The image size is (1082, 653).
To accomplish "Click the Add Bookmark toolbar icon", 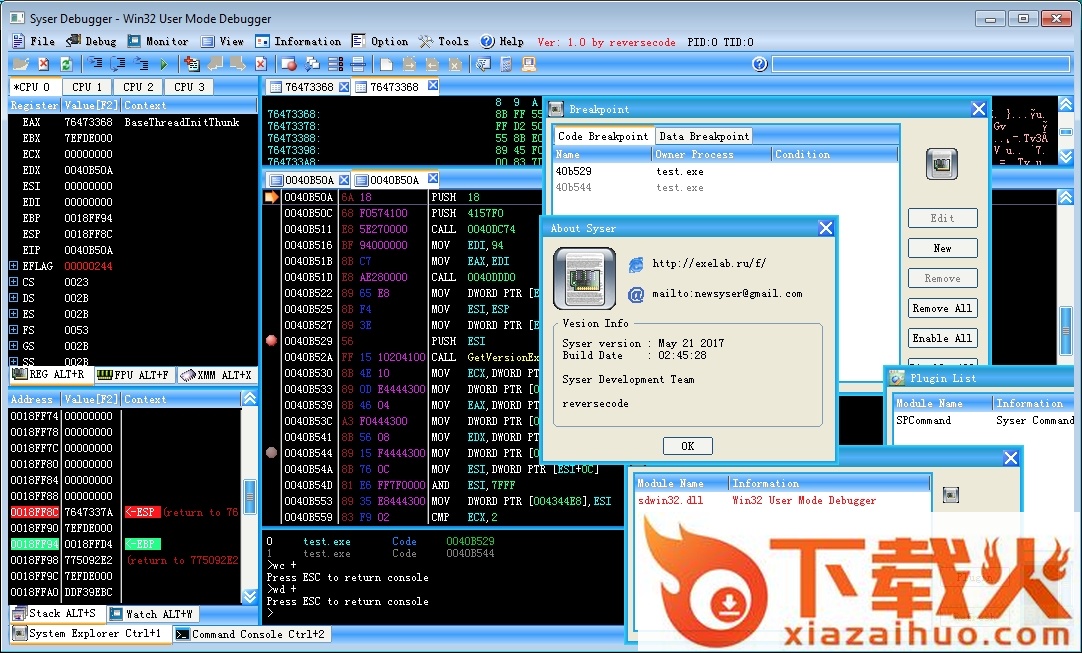I will click(x=192, y=64).
